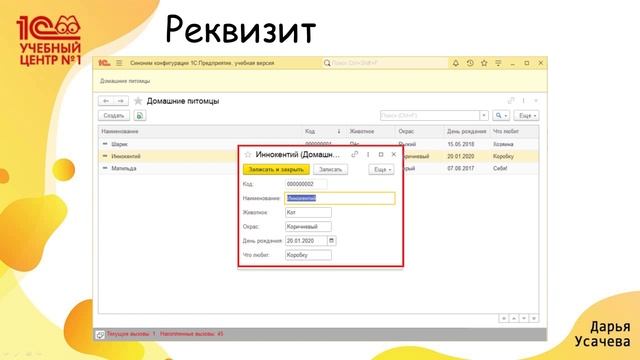The image size is (640, 360).
Task: Click the Код field in dialog
Action: point(306,184)
